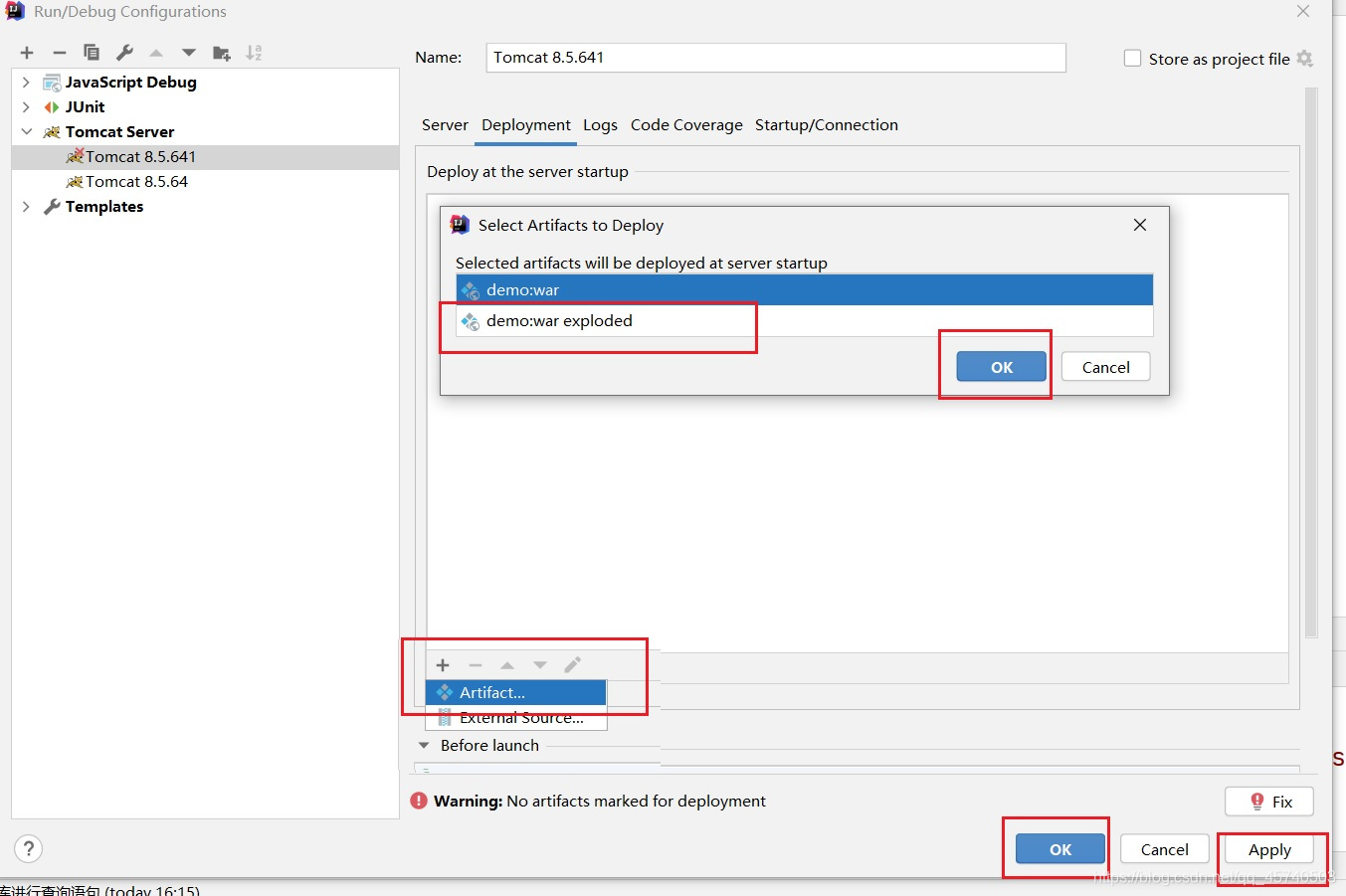
Task: Click the deployment panel vertical scrollbar
Action: coord(1311,363)
